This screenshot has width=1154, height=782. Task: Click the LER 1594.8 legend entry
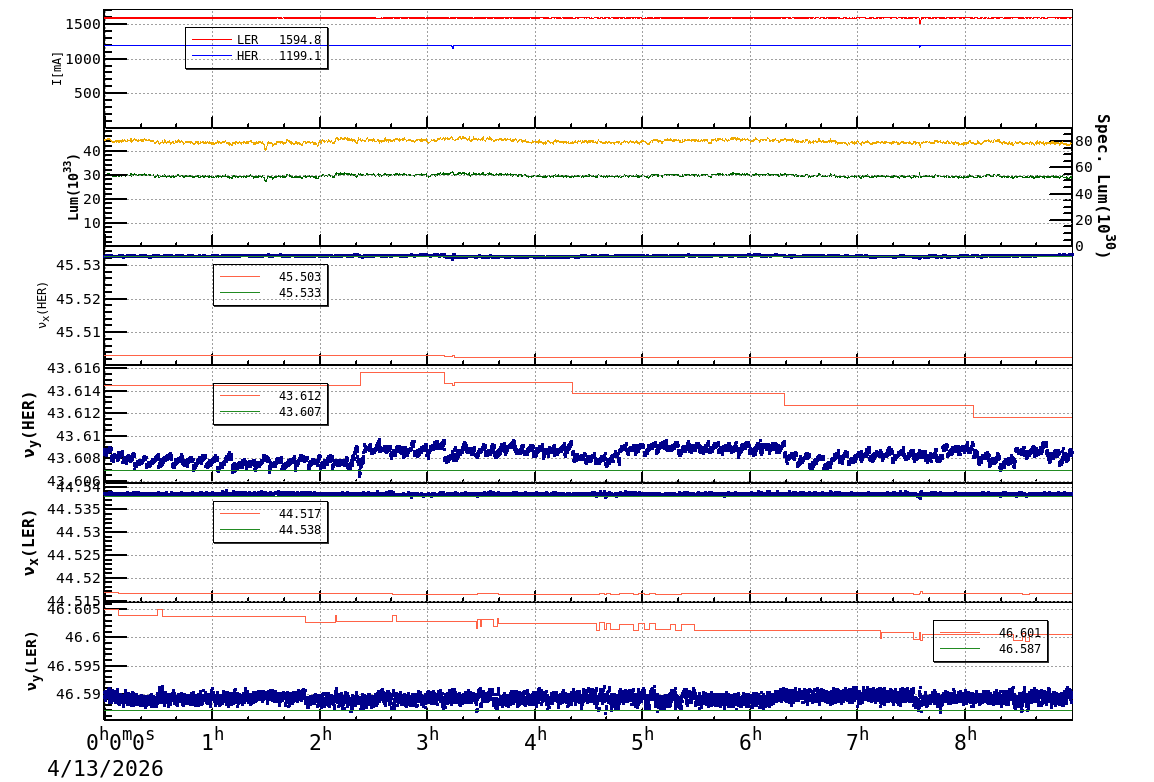[256, 40]
